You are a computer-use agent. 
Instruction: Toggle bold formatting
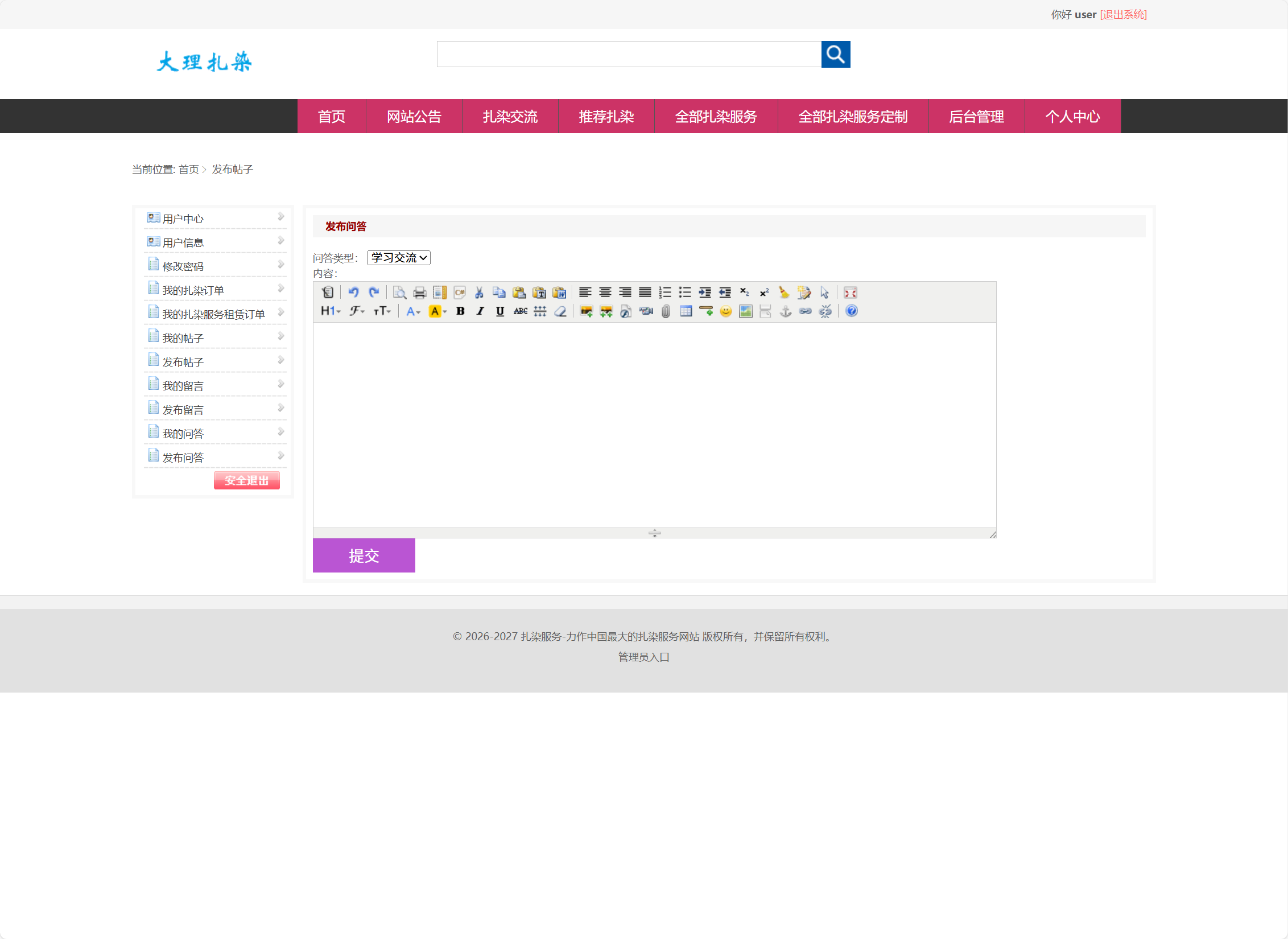[x=460, y=311]
